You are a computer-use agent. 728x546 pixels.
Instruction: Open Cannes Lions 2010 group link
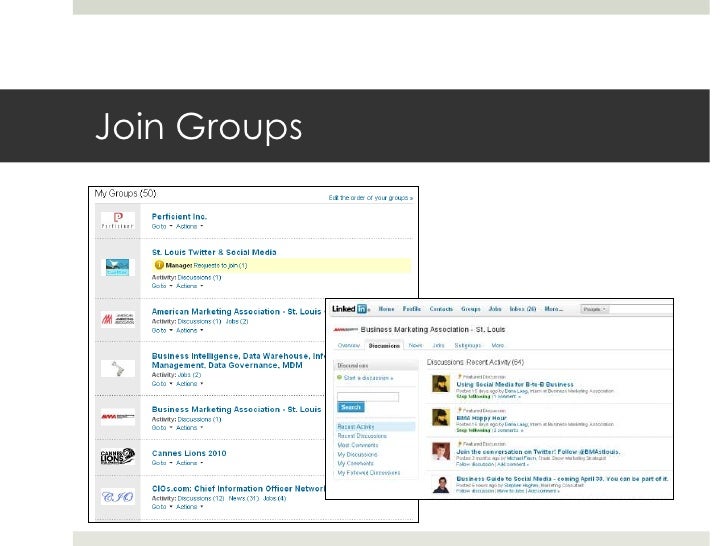click(189, 453)
